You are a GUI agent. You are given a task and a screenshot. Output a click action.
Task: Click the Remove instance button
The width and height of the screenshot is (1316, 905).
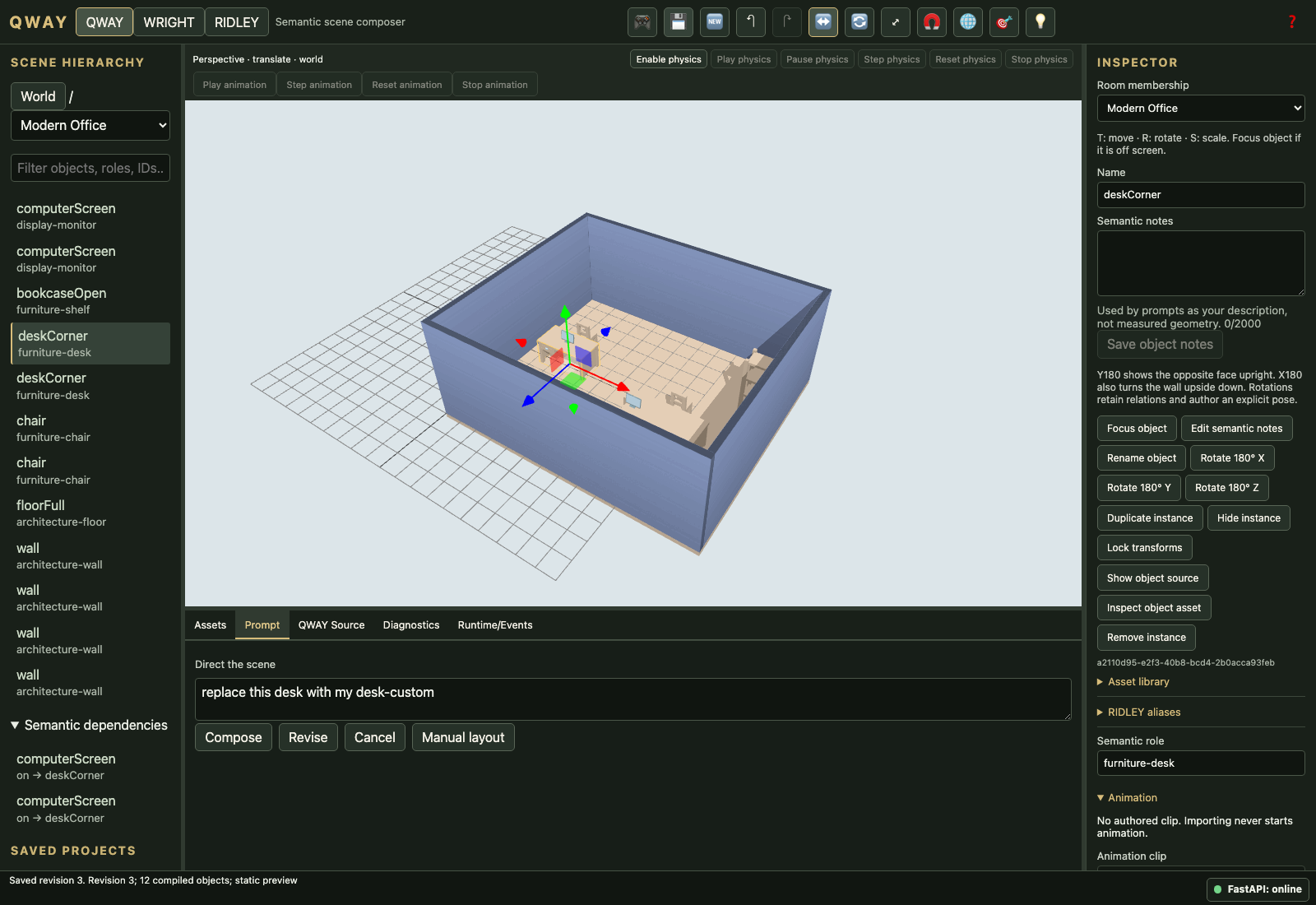pyautogui.click(x=1147, y=638)
